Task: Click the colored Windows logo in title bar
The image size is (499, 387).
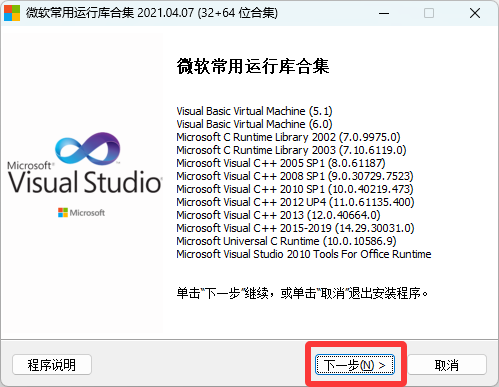Action: (12, 13)
